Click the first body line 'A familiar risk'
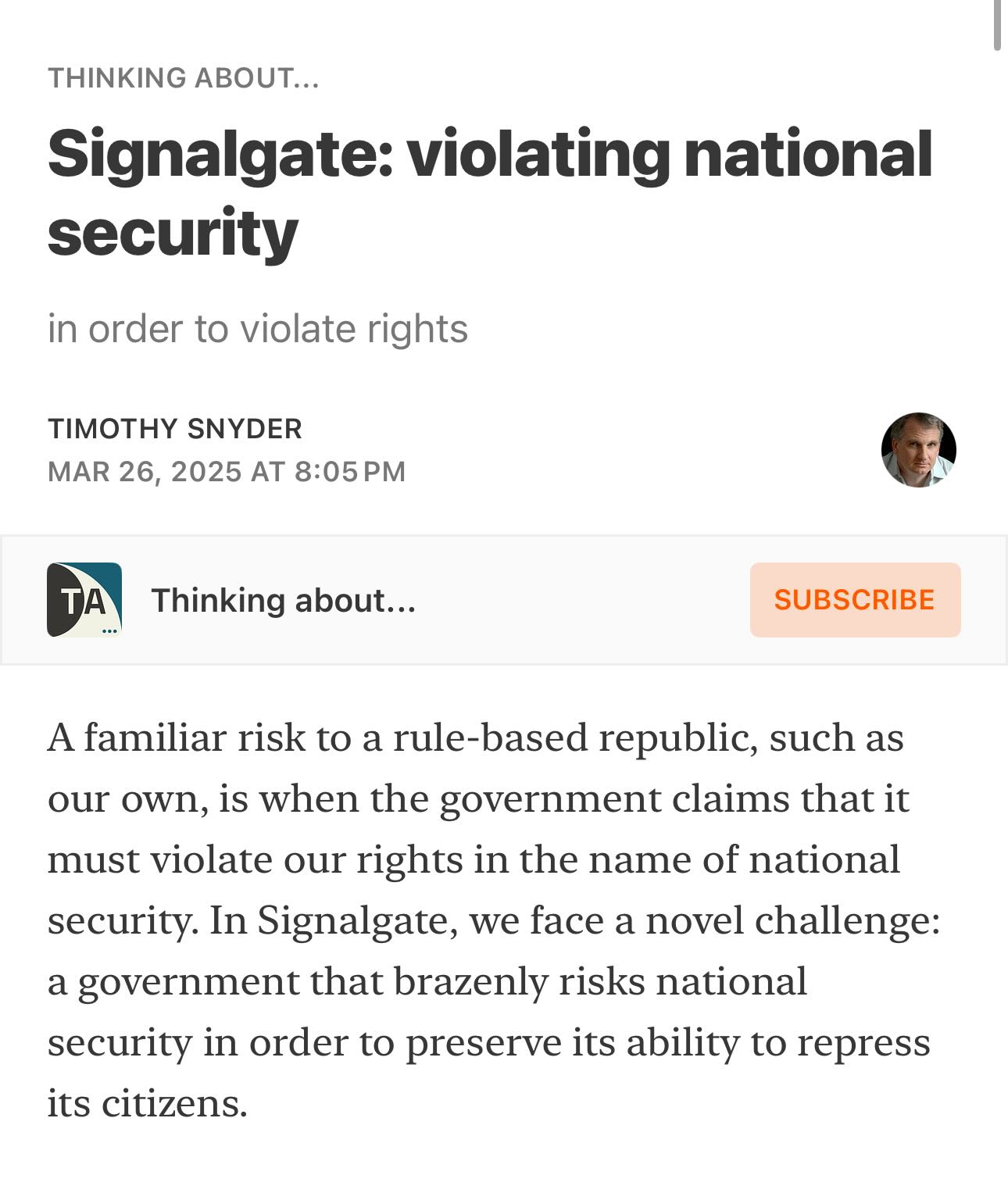Screen dimensions: 1008x1193 pyautogui.click(x=176, y=738)
